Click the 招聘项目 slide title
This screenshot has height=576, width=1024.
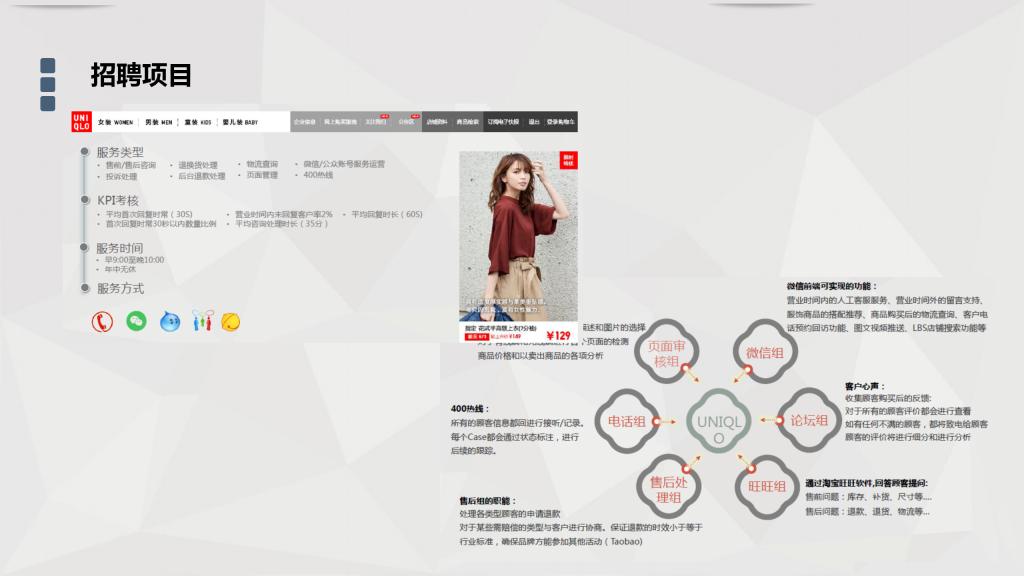pyautogui.click(x=141, y=75)
